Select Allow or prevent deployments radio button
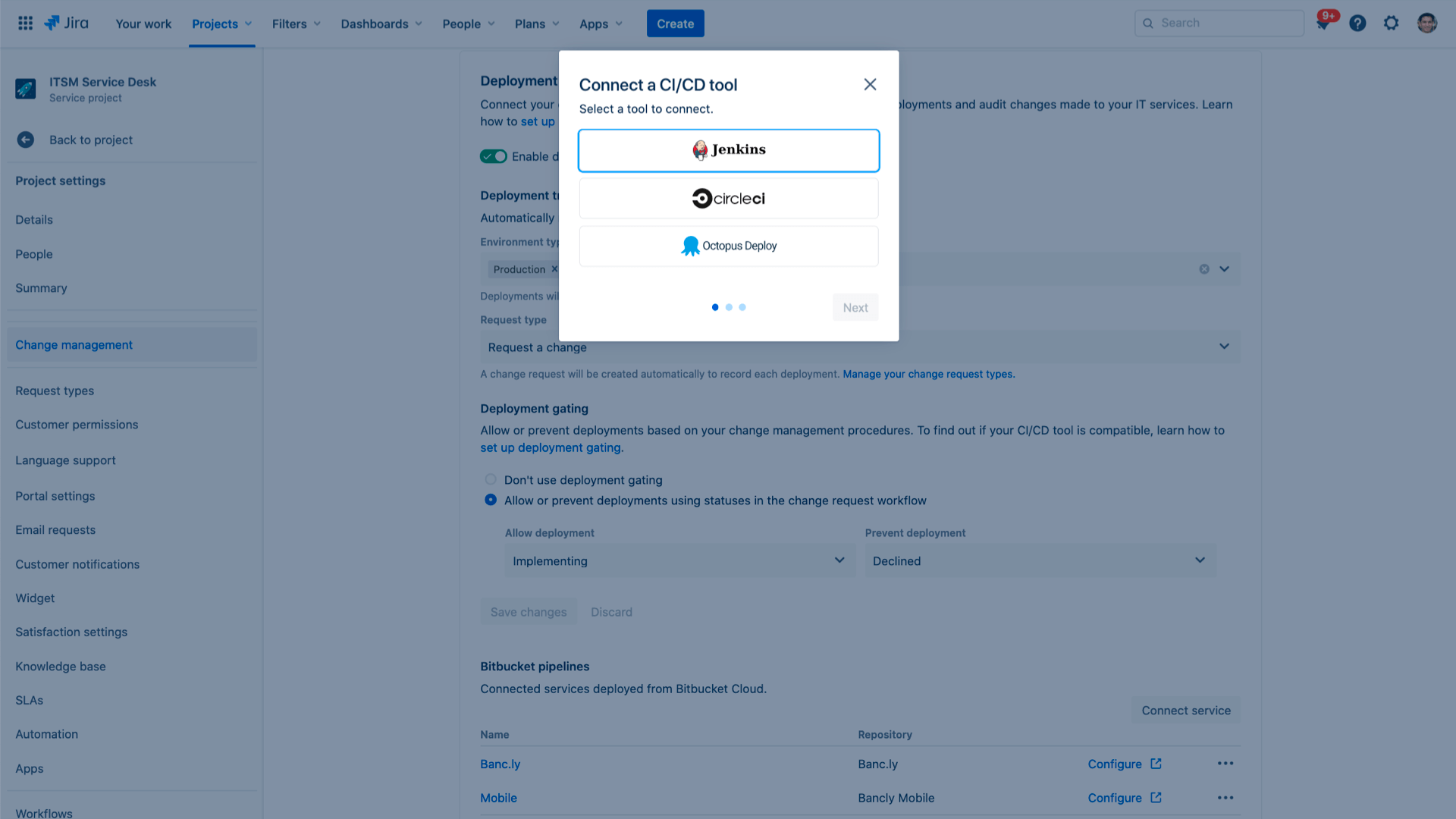 (490, 500)
